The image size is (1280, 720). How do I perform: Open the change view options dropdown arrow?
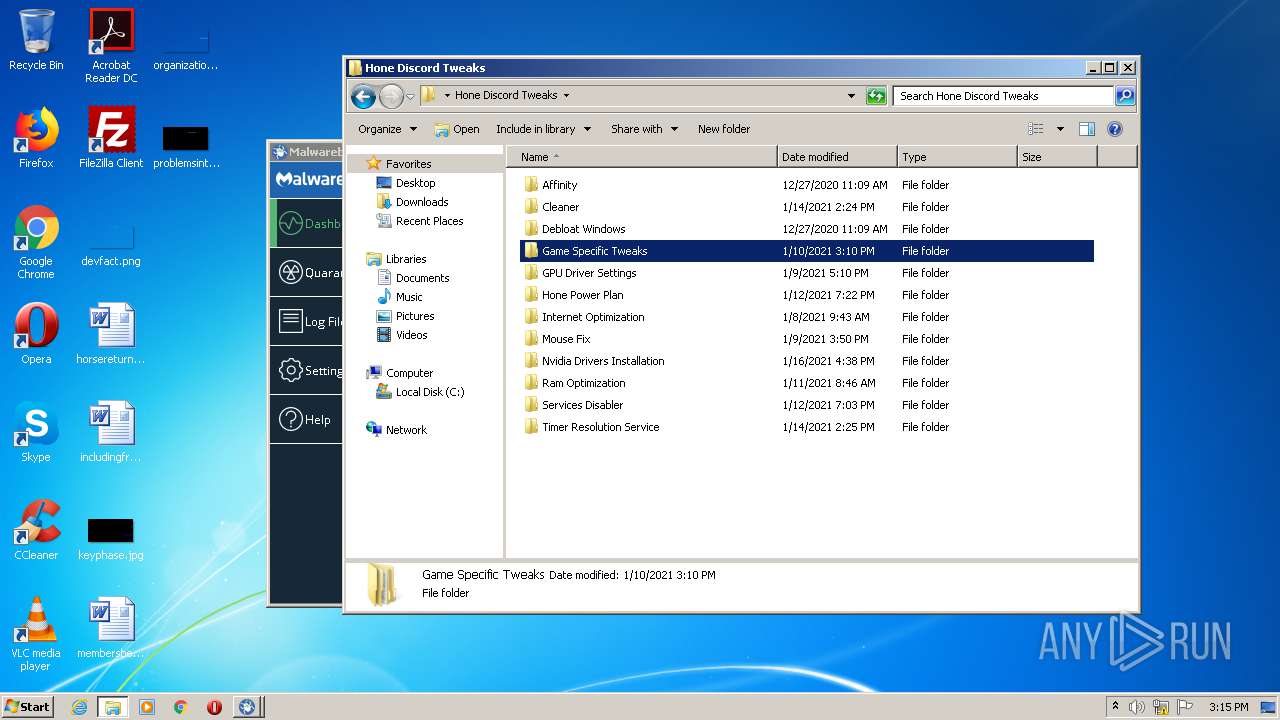click(1060, 129)
